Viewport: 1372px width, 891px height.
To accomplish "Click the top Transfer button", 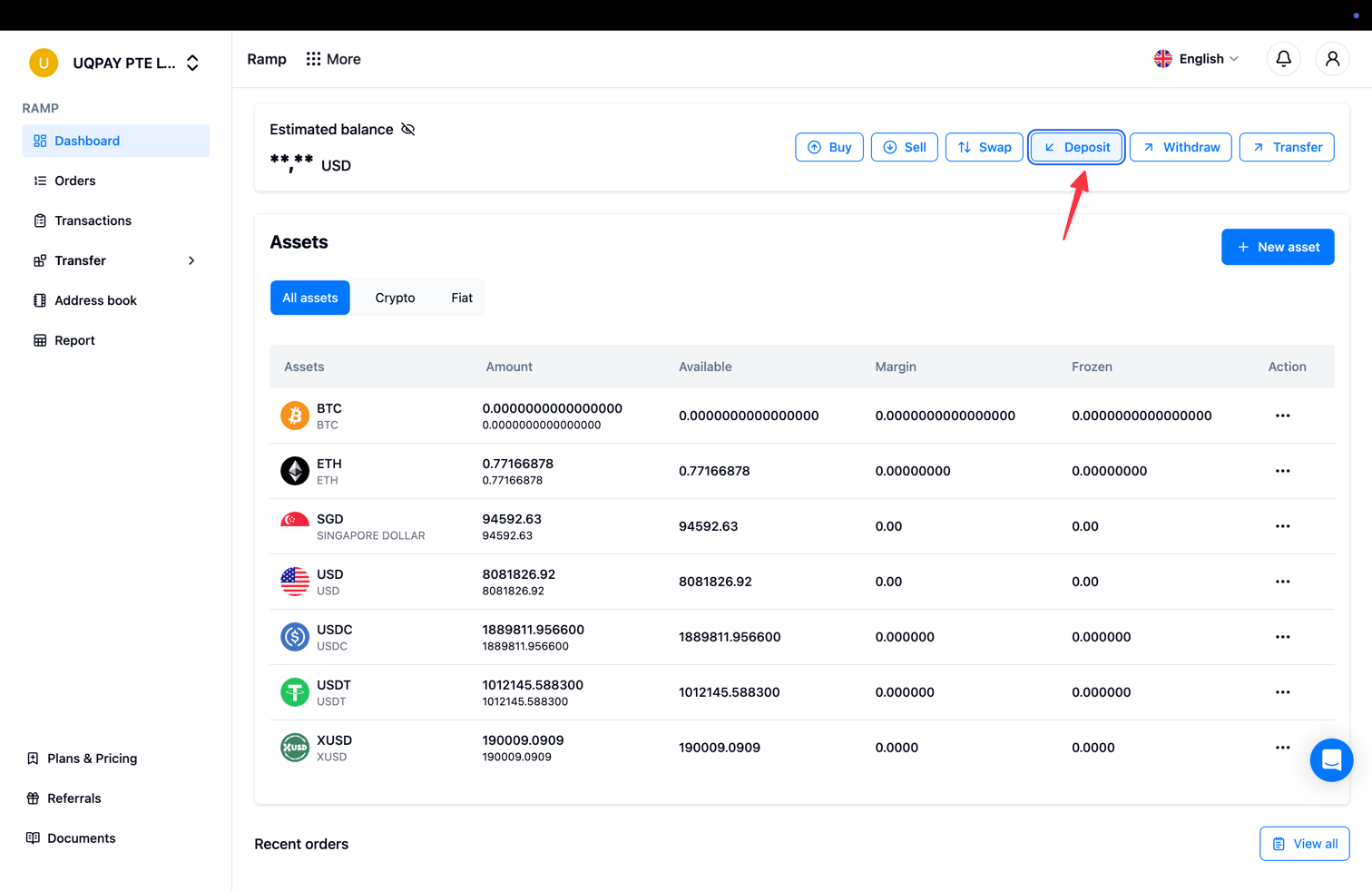I will [x=1287, y=147].
